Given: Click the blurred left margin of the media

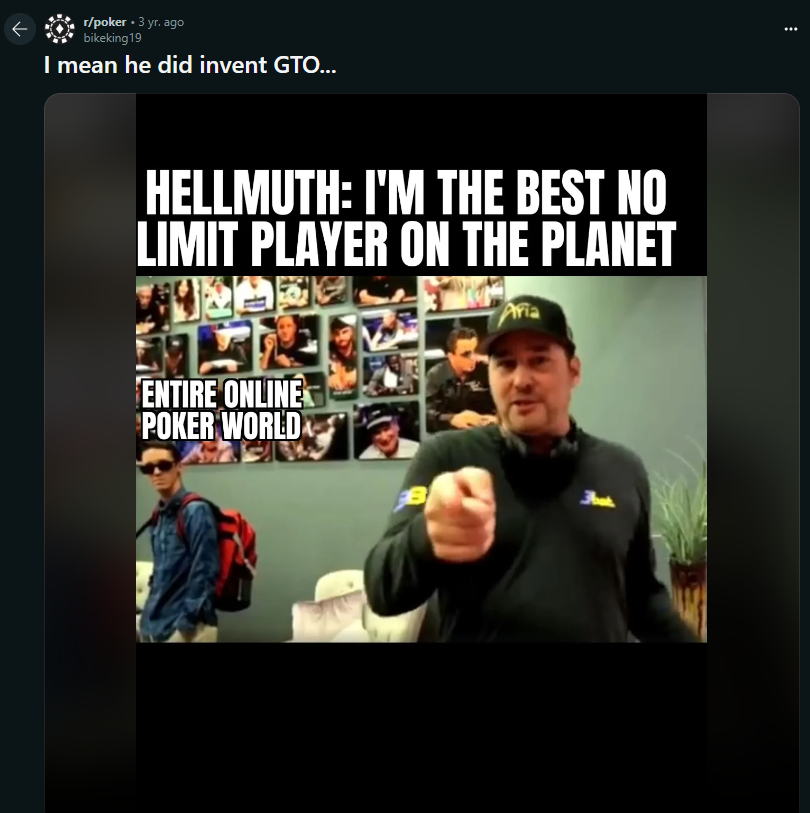Looking at the screenshot, I should point(90,450).
